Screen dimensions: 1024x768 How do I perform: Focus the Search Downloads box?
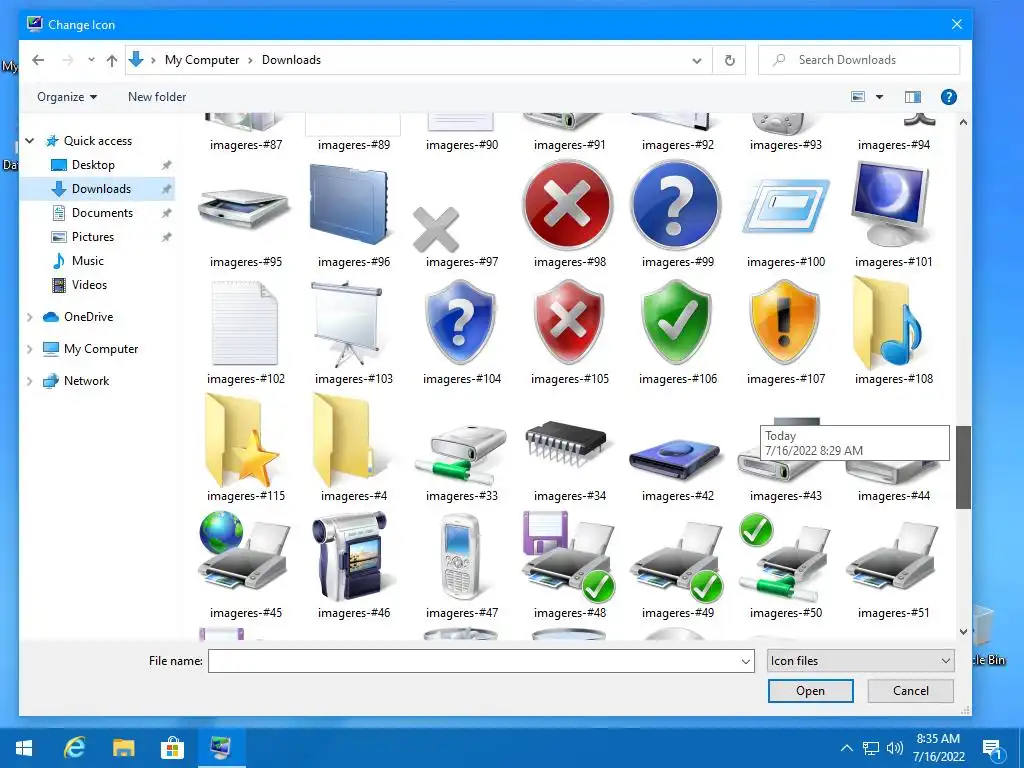tap(859, 60)
